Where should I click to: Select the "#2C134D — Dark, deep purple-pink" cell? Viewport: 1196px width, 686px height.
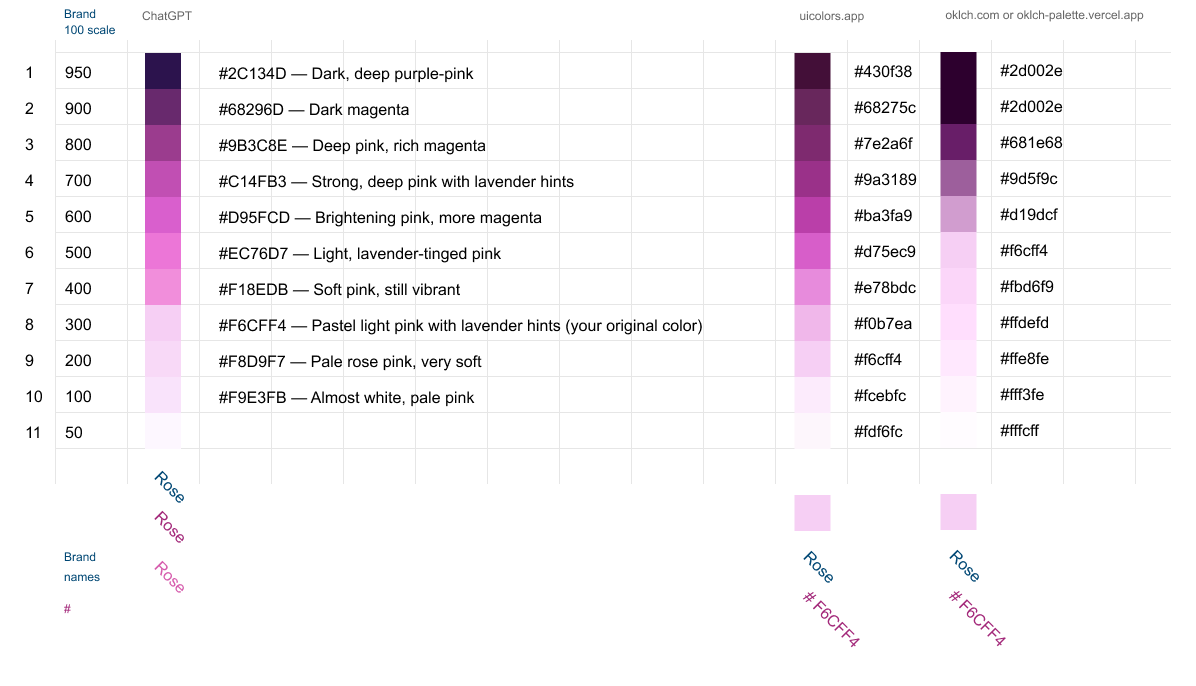point(346,73)
